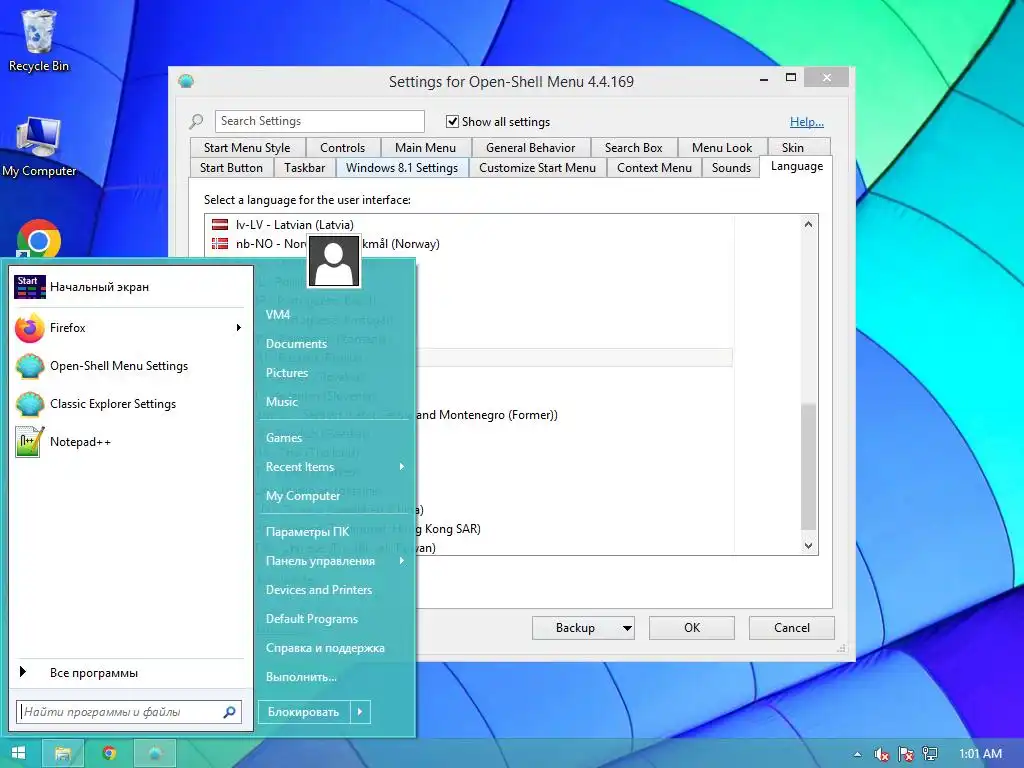Open File Explorer from the taskbar
The width and height of the screenshot is (1024, 768).
click(63, 754)
